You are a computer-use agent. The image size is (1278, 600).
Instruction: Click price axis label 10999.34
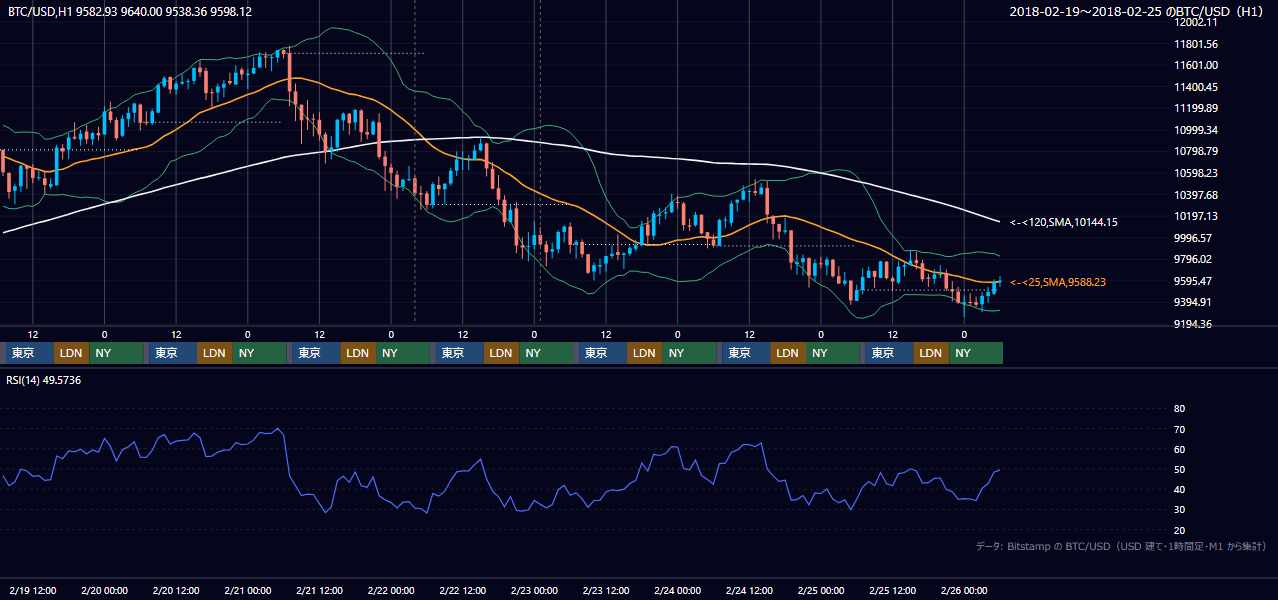point(1196,130)
